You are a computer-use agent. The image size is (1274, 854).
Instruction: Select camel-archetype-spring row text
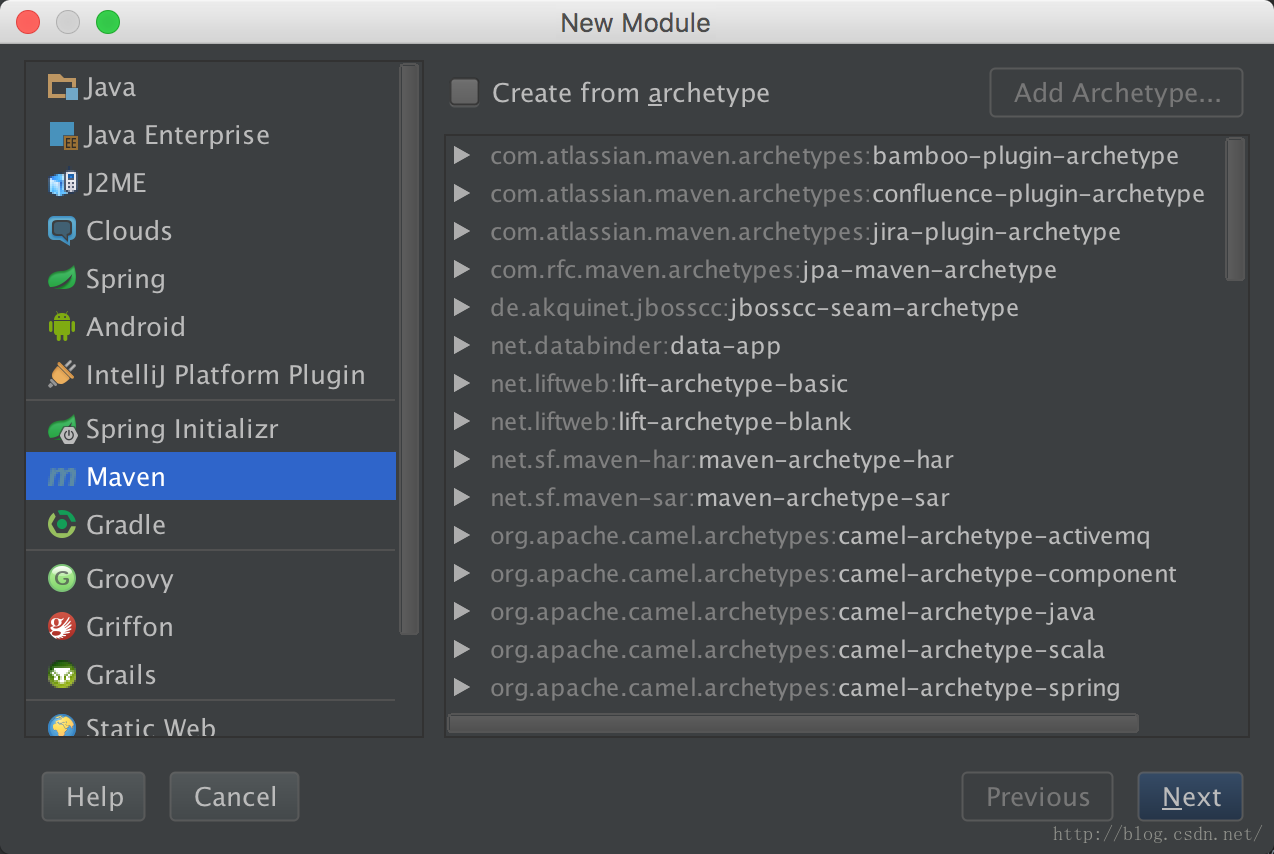point(805,687)
